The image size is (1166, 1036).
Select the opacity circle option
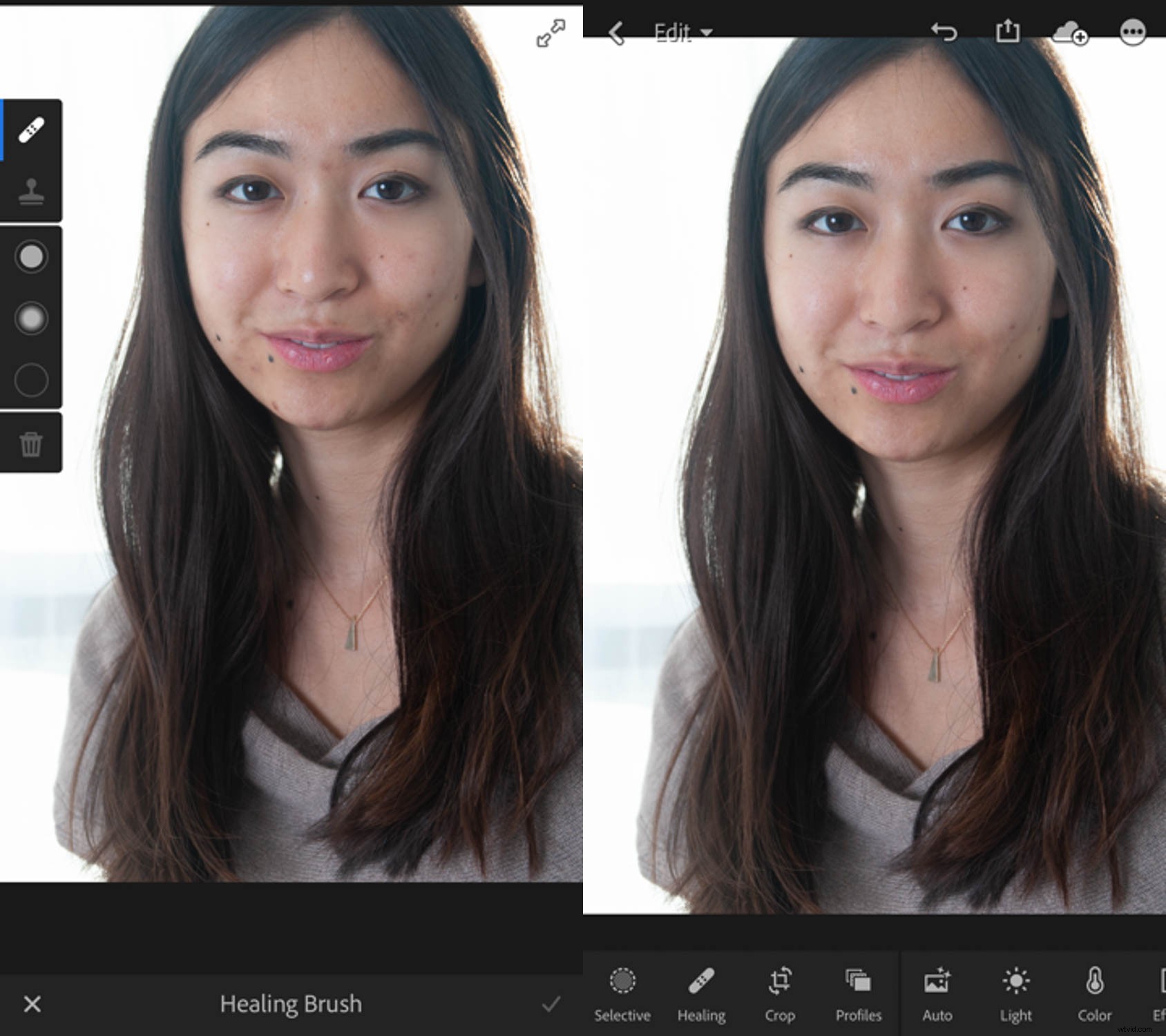pos(30,381)
